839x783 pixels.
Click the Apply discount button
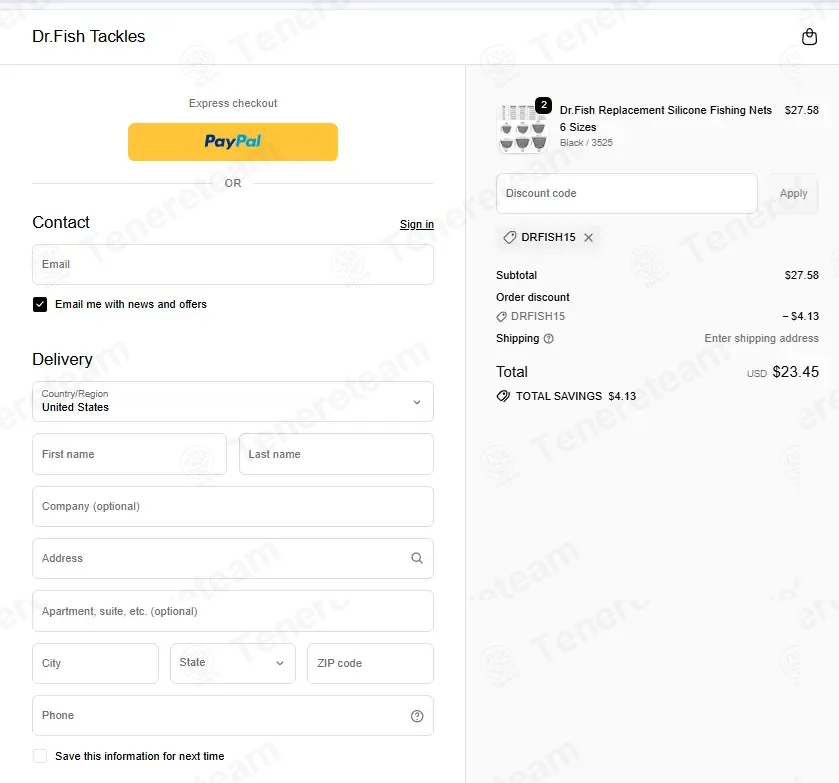click(x=794, y=193)
